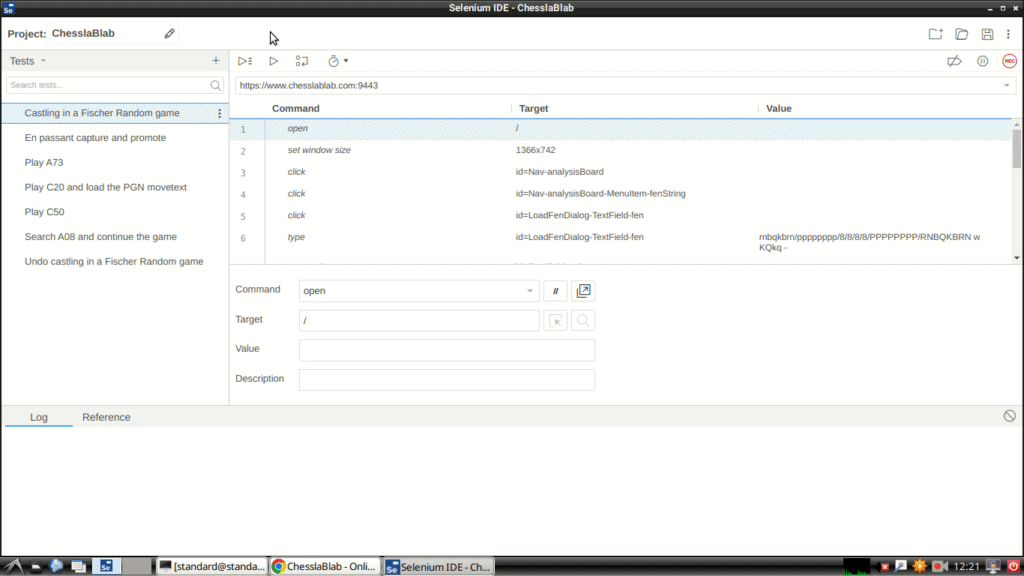Click the search tests field
Viewport: 1024px width, 576px height.
(x=108, y=85)
